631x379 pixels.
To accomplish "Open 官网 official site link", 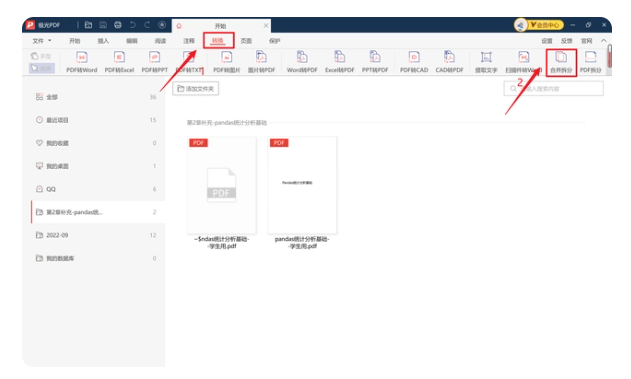I will (x=586, y=41).
